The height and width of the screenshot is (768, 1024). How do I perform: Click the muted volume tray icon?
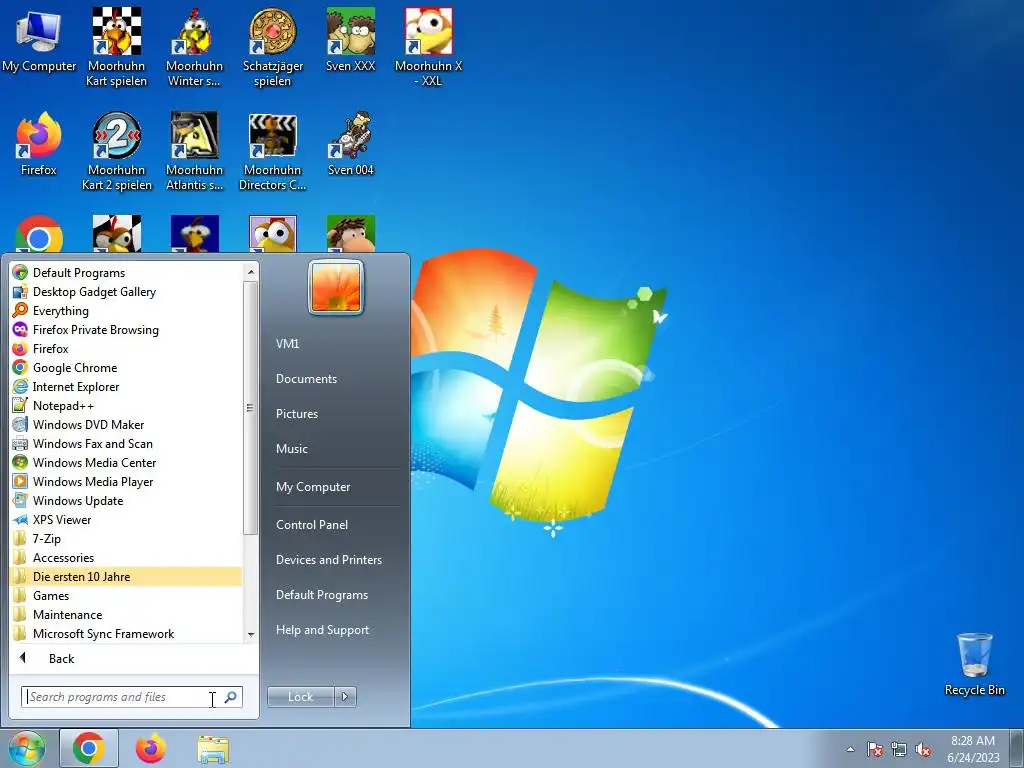923,750
